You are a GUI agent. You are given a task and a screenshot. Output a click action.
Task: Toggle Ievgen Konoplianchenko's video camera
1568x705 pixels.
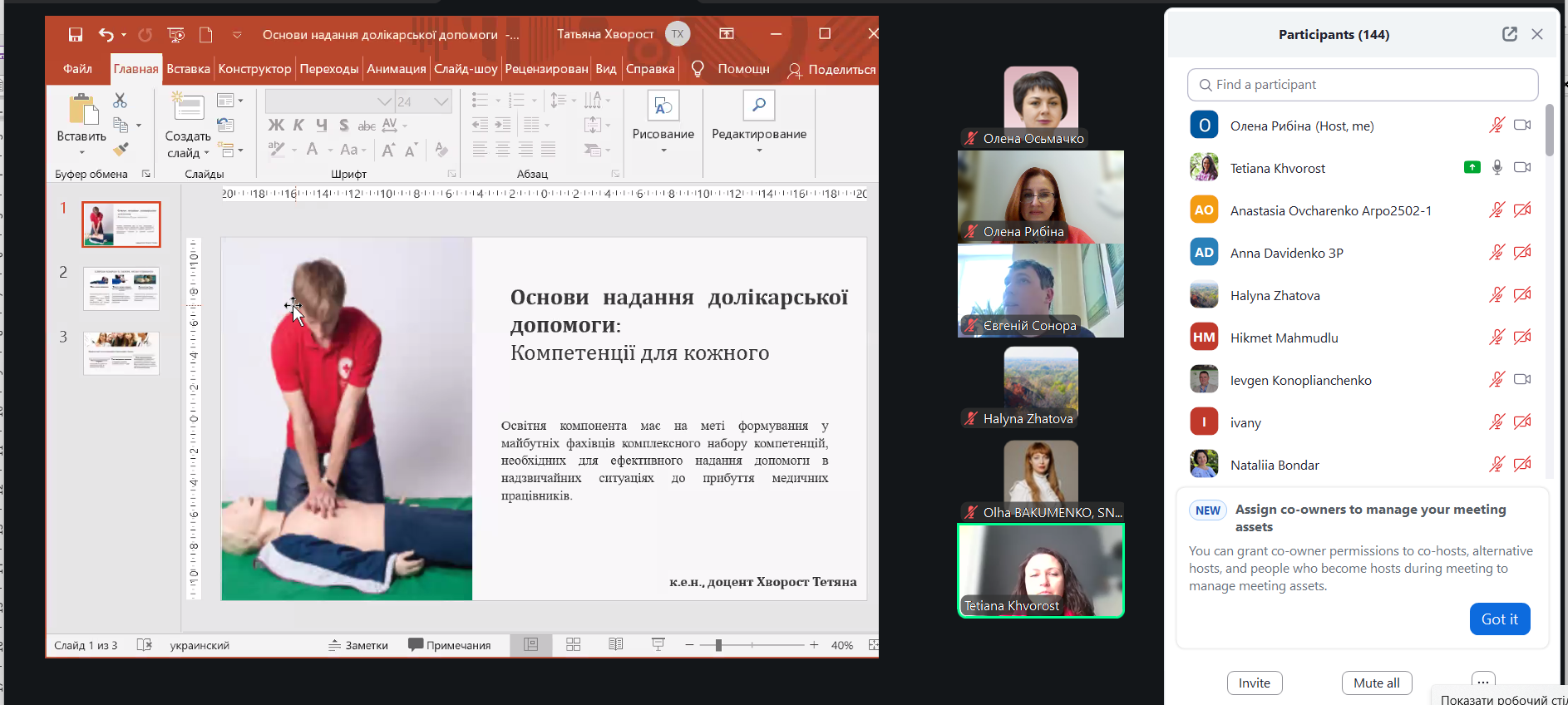point(1521,380)
